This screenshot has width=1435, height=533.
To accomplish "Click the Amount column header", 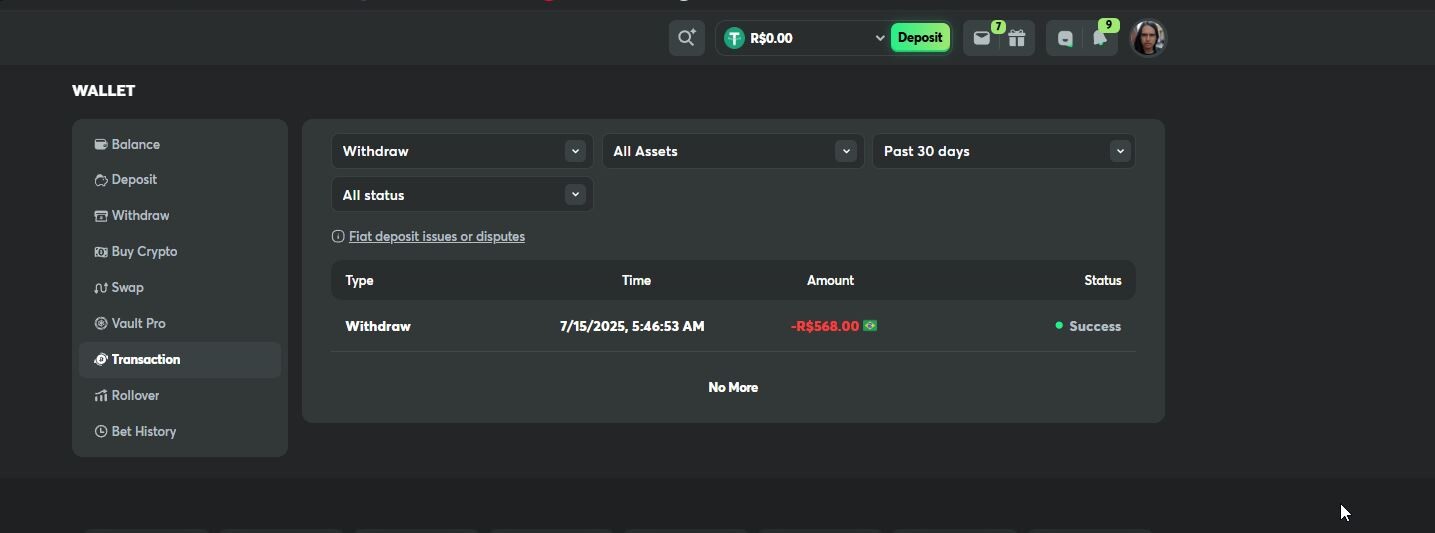I will pos(830,280).
